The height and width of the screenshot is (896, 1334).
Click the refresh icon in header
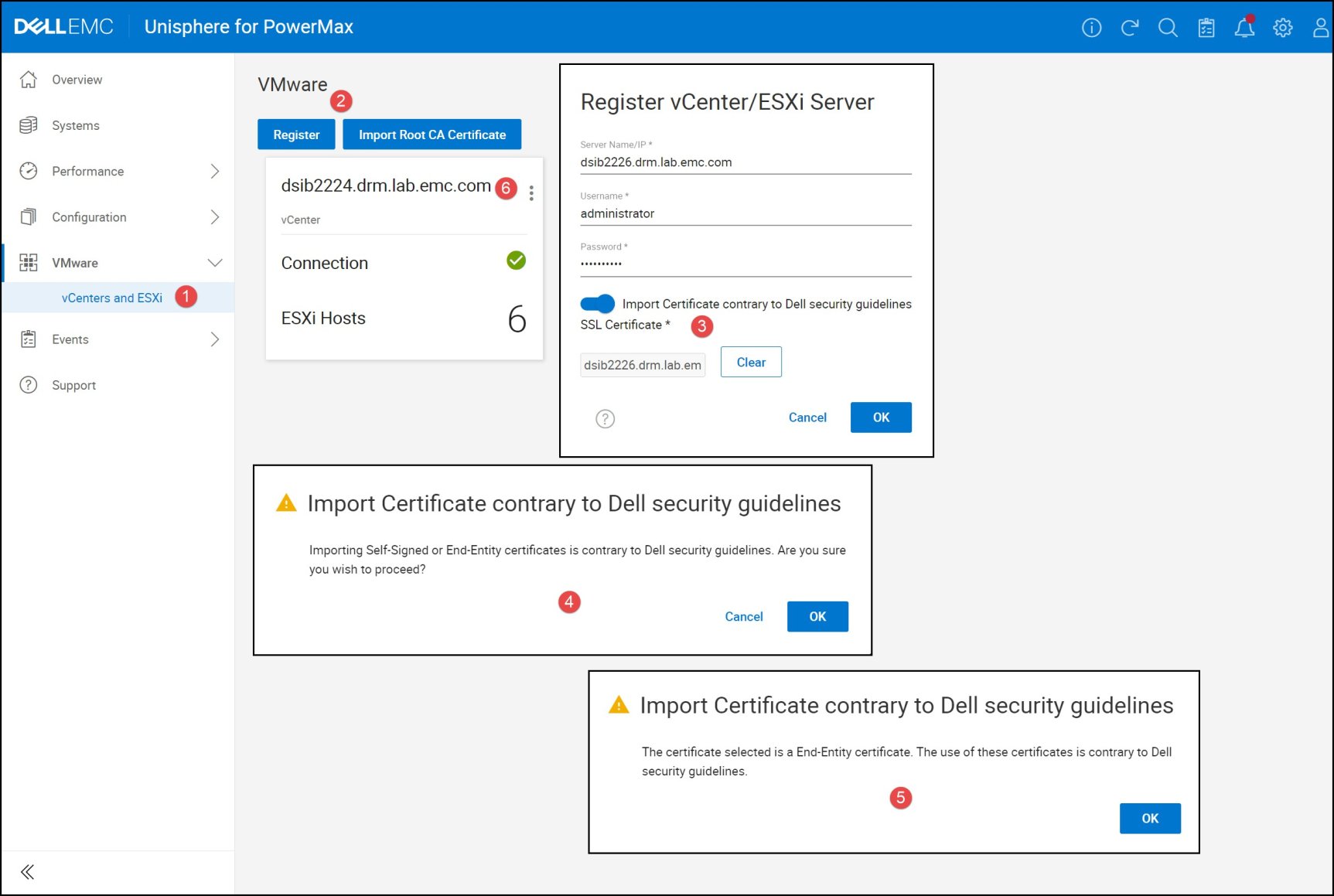[1130, 28]
